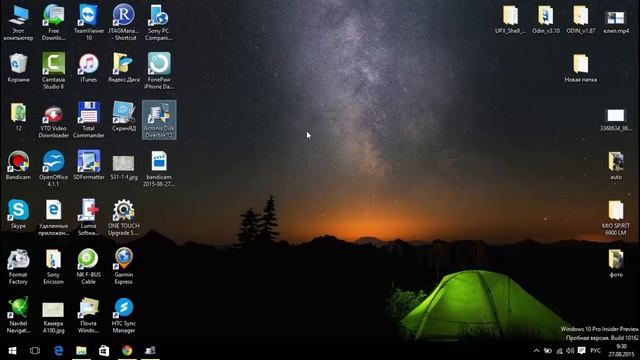Open Sony PC Companion shortcut
This screenshot has height=360, width=640.
159,22
